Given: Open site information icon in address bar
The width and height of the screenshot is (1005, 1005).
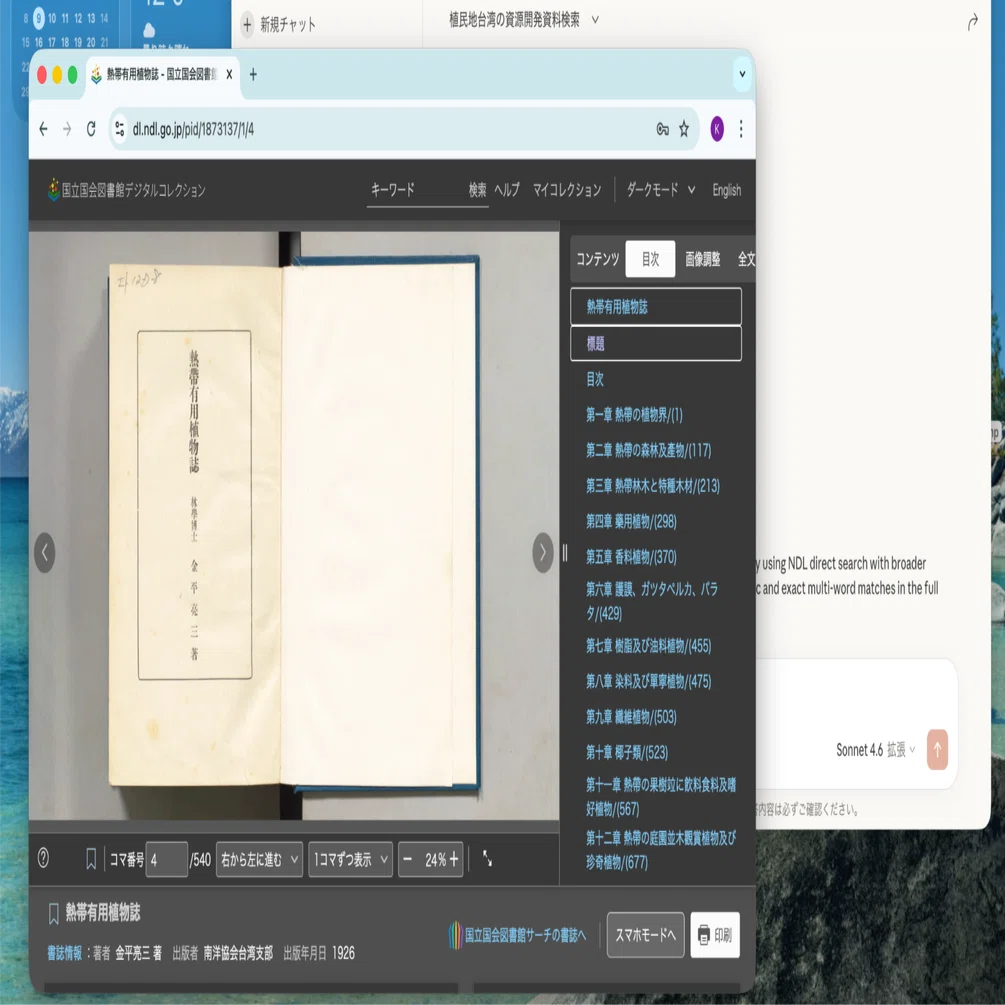Looking at the screenshot, I should [120, 129].
